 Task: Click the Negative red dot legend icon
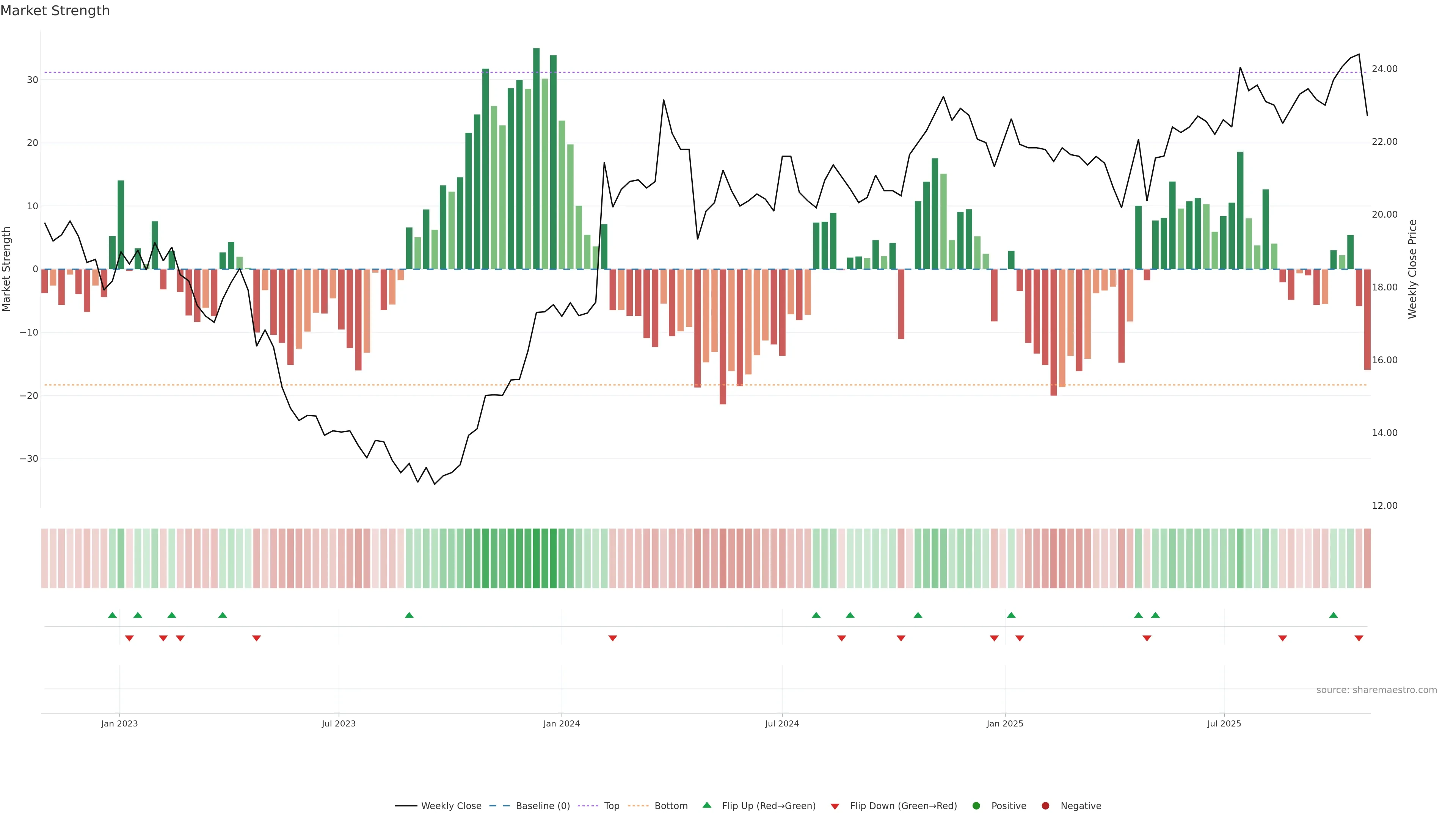(1045, 806)
